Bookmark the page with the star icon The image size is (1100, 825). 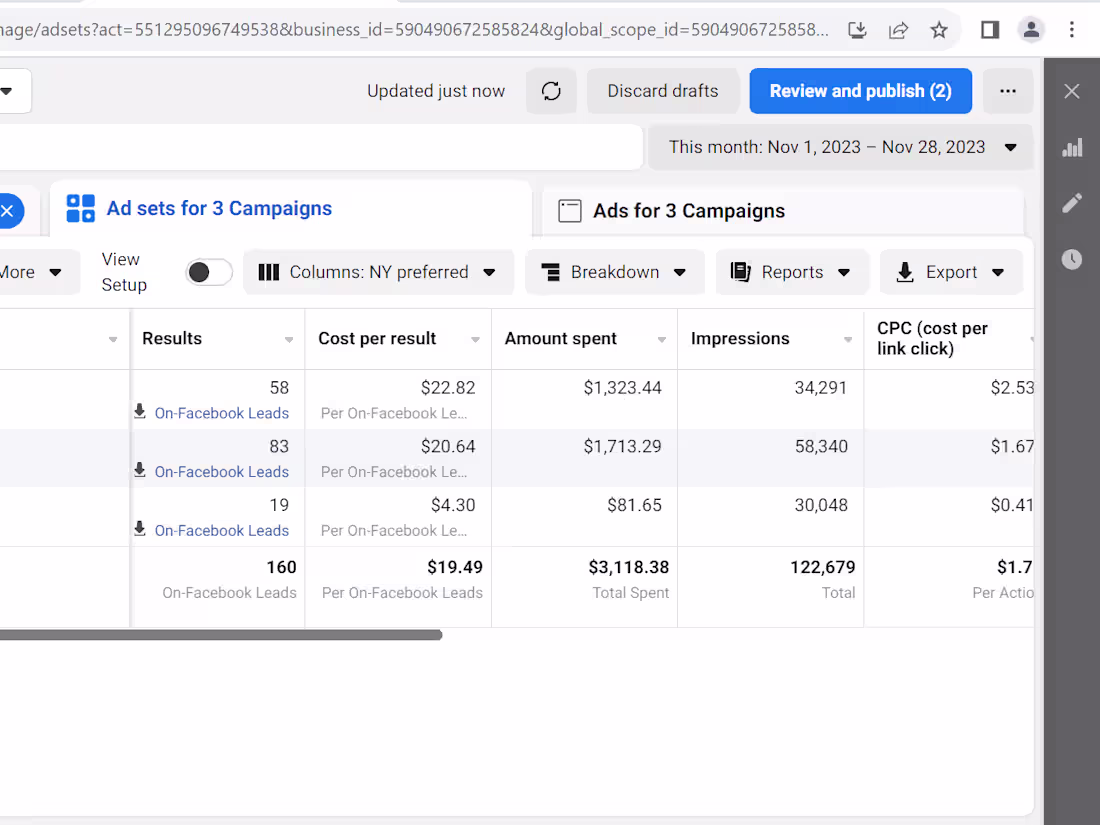click(x=939, y=30)
